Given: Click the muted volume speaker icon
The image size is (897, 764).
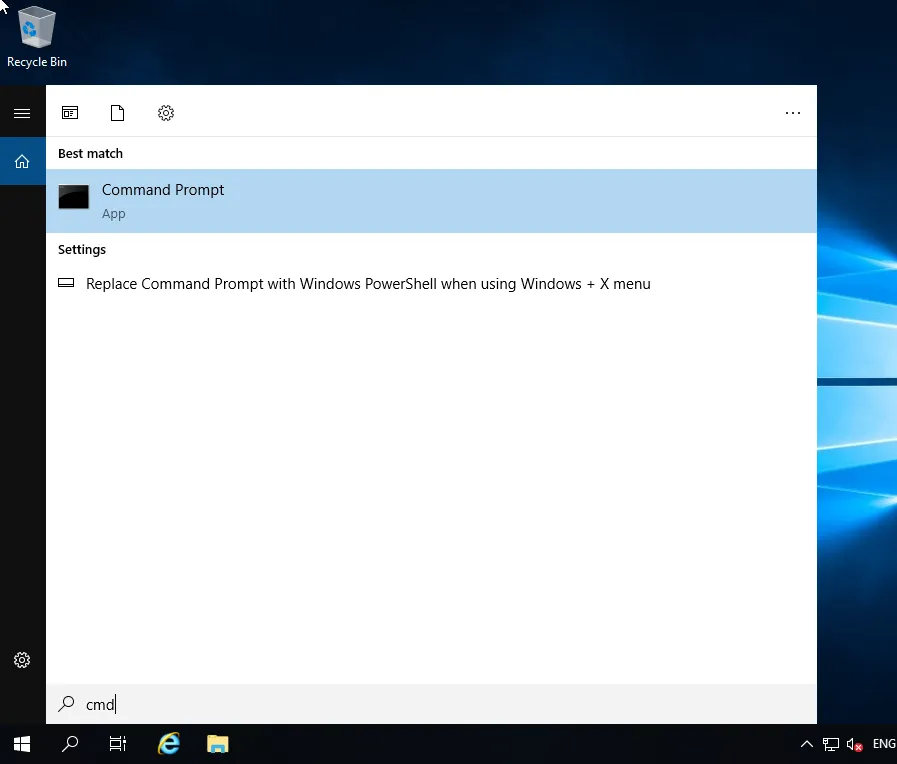Looking at the screenshot, I should [x=854, y=744].
